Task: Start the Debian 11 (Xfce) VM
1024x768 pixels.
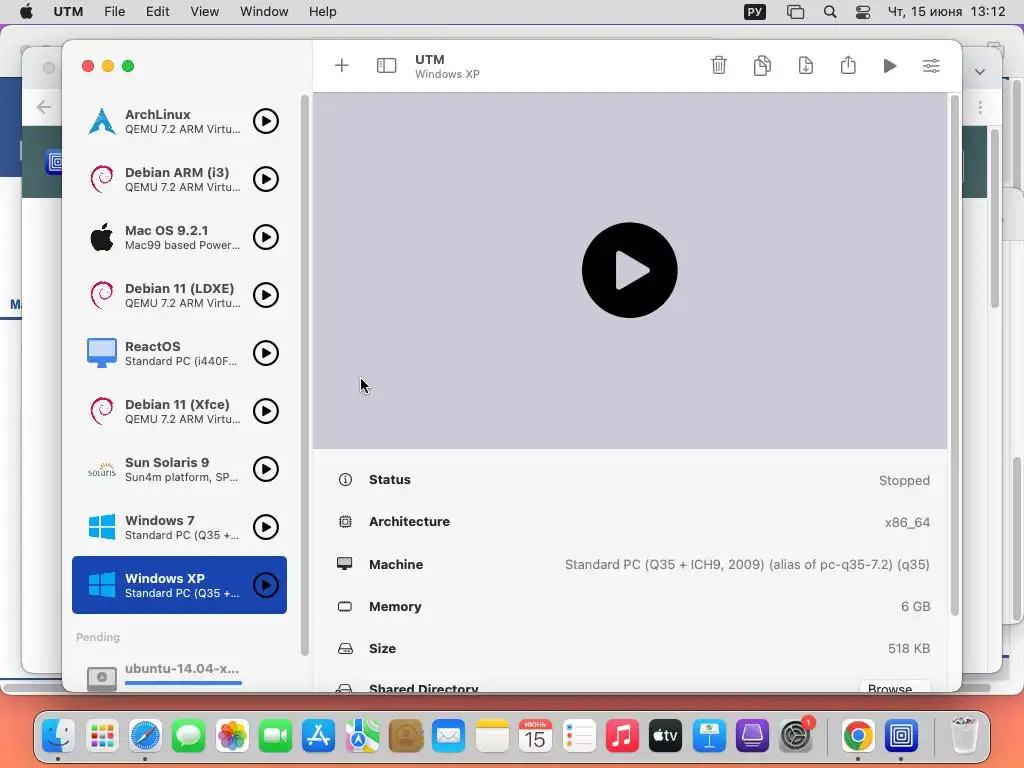Action: point(266,411)
